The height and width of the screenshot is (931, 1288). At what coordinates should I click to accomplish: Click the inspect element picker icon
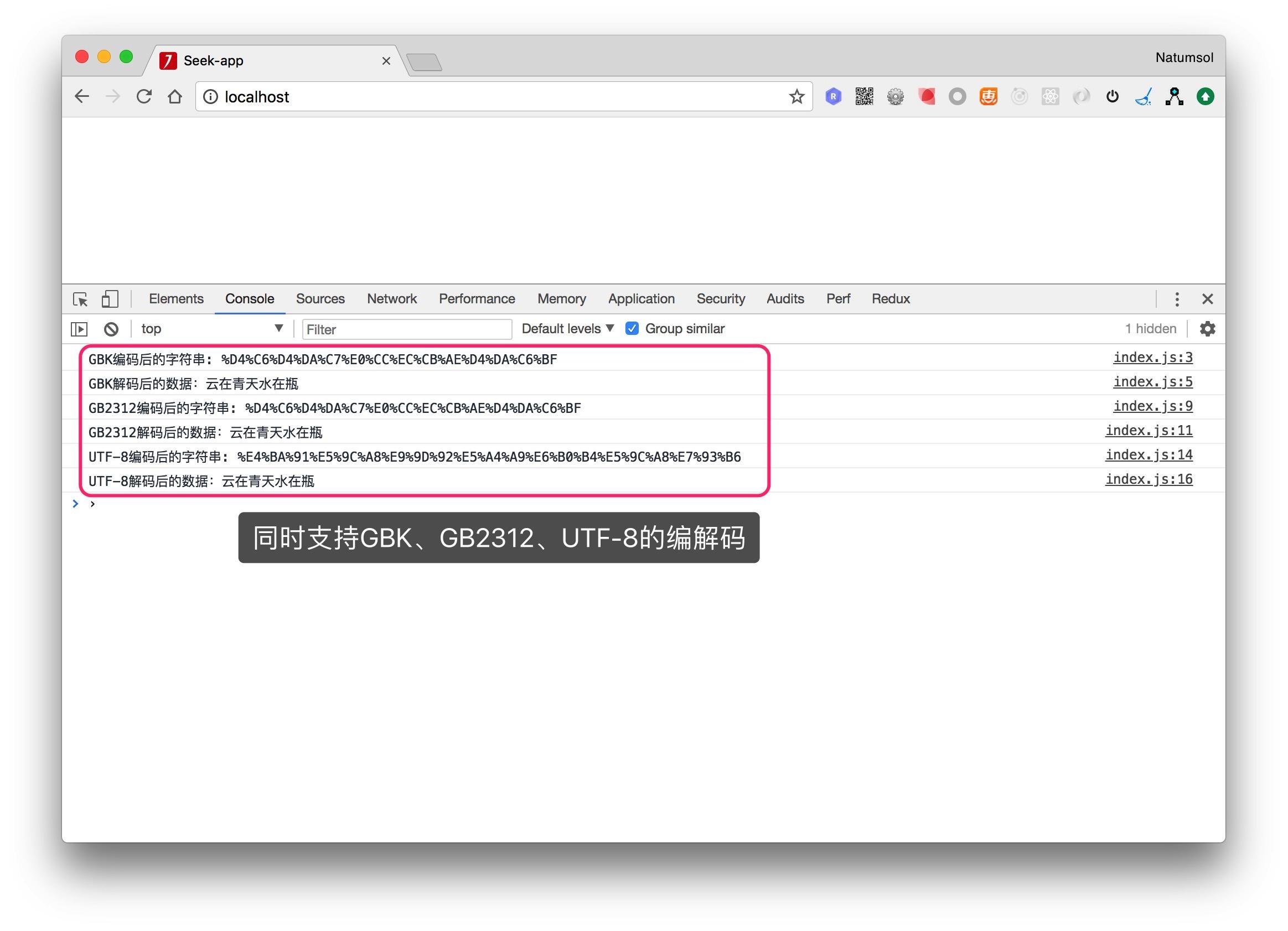80,299
